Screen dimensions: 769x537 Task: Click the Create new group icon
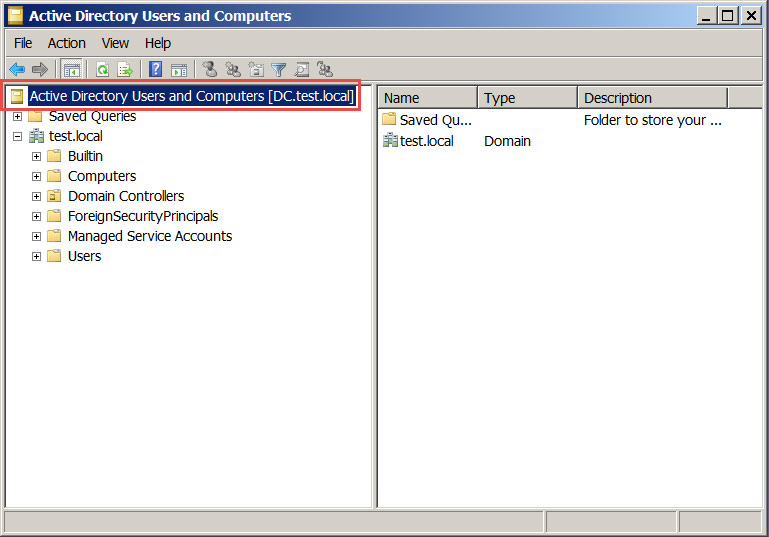click(x=233, y=69)
